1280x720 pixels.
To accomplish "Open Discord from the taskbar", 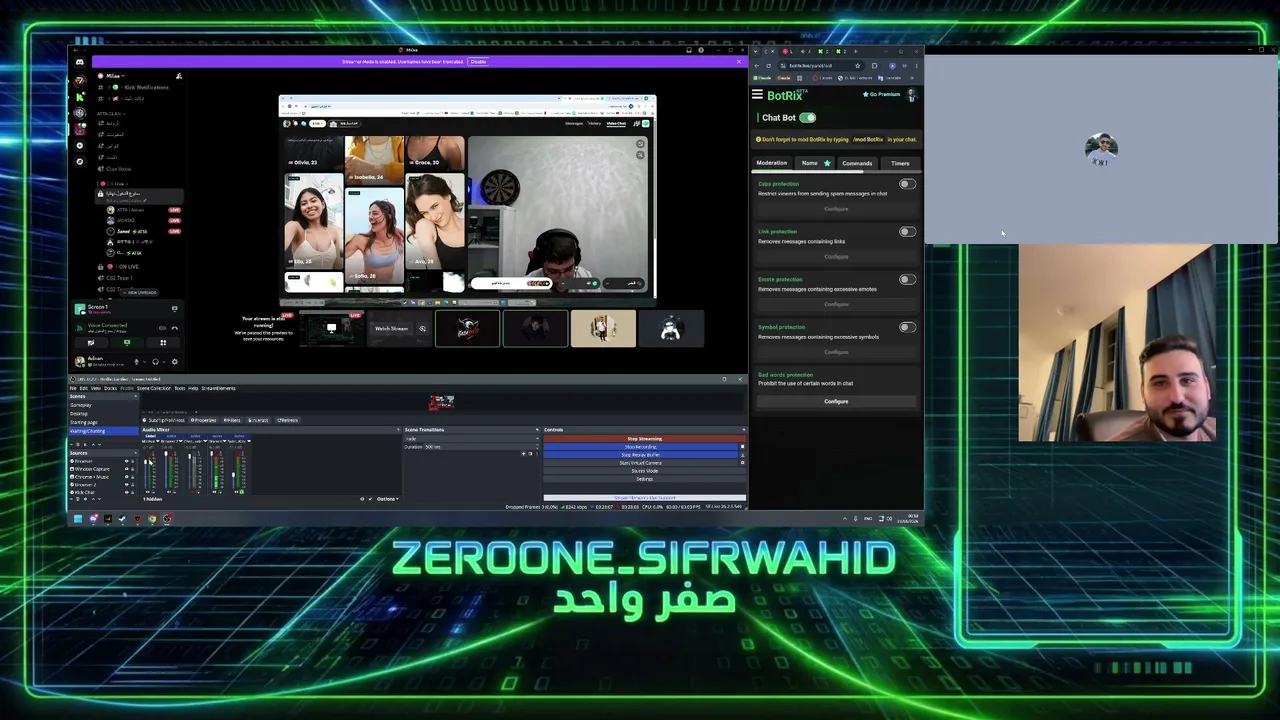I will tap(93, 519).
